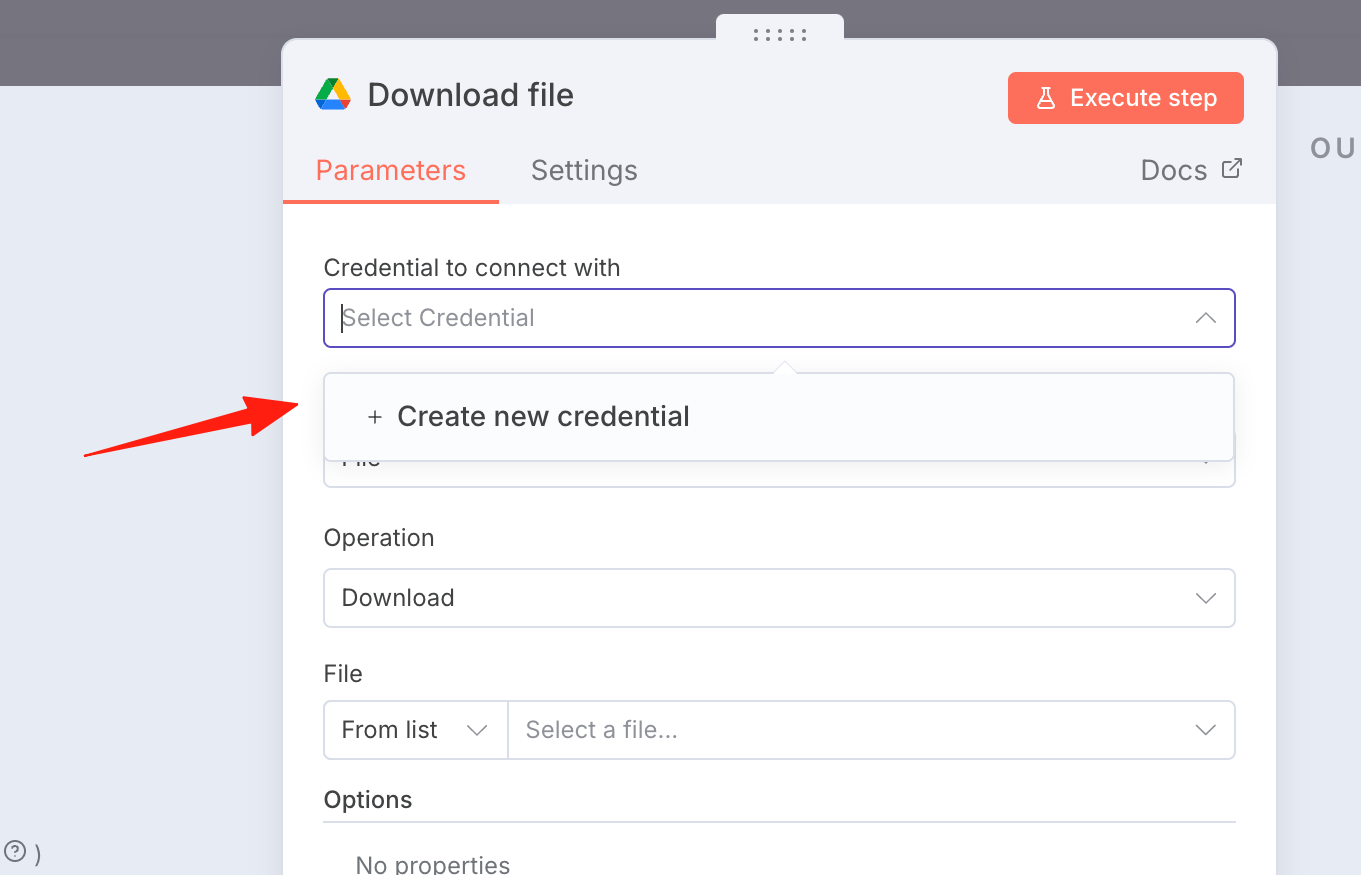Click the Google Drive node icon
This screenshot has width=1362, height=876.
(333, 95)
